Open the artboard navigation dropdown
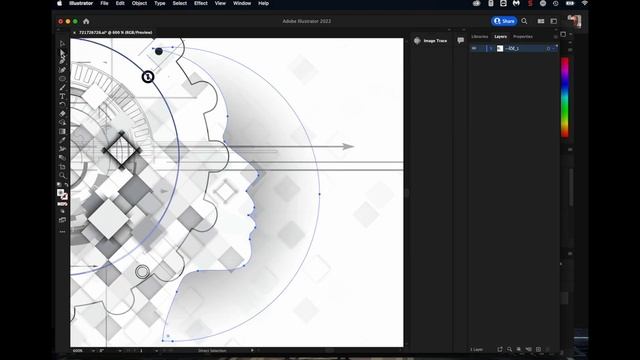Viewport: 640px width, 360px height. coord(156,351)
